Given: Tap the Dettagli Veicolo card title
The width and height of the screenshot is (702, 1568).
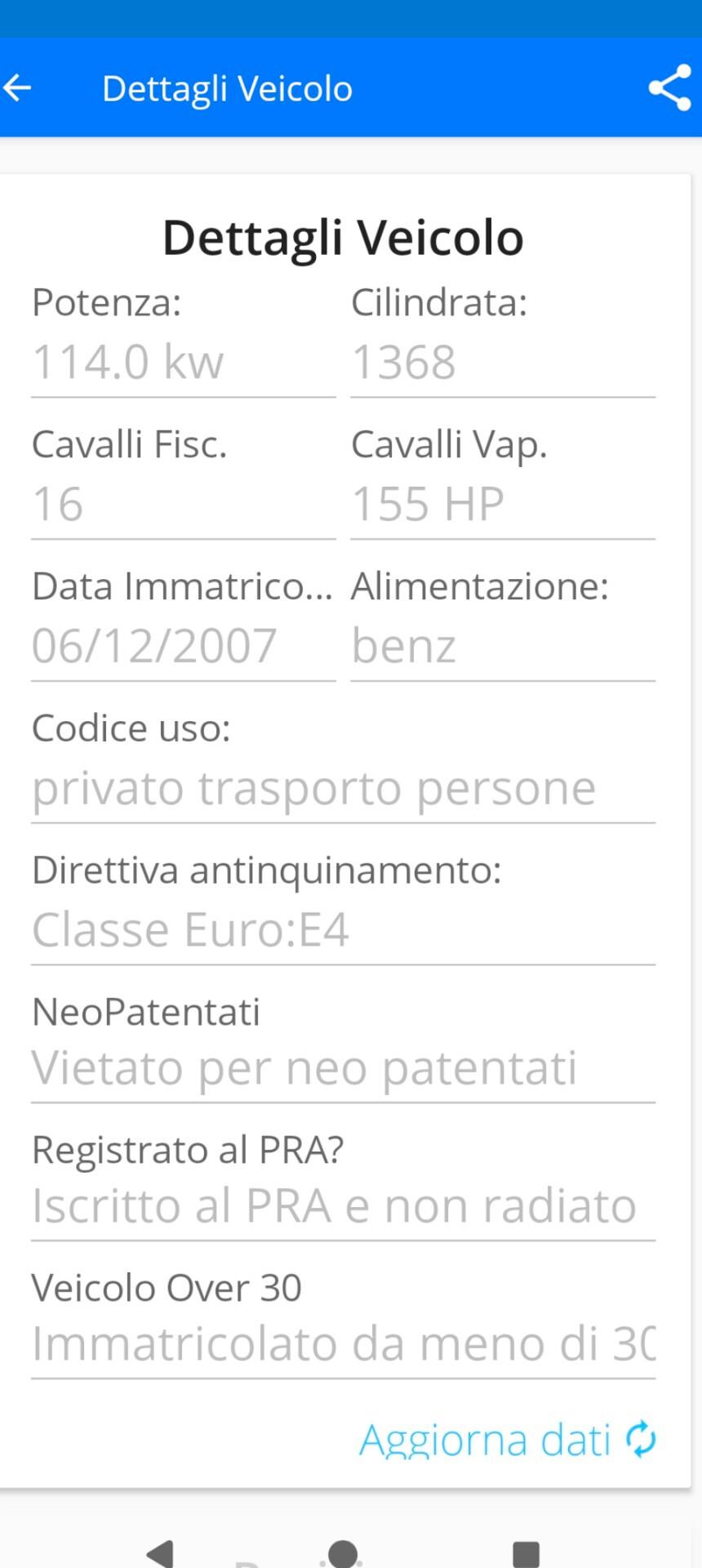Looking at the screenshot, I should [343, 237].
